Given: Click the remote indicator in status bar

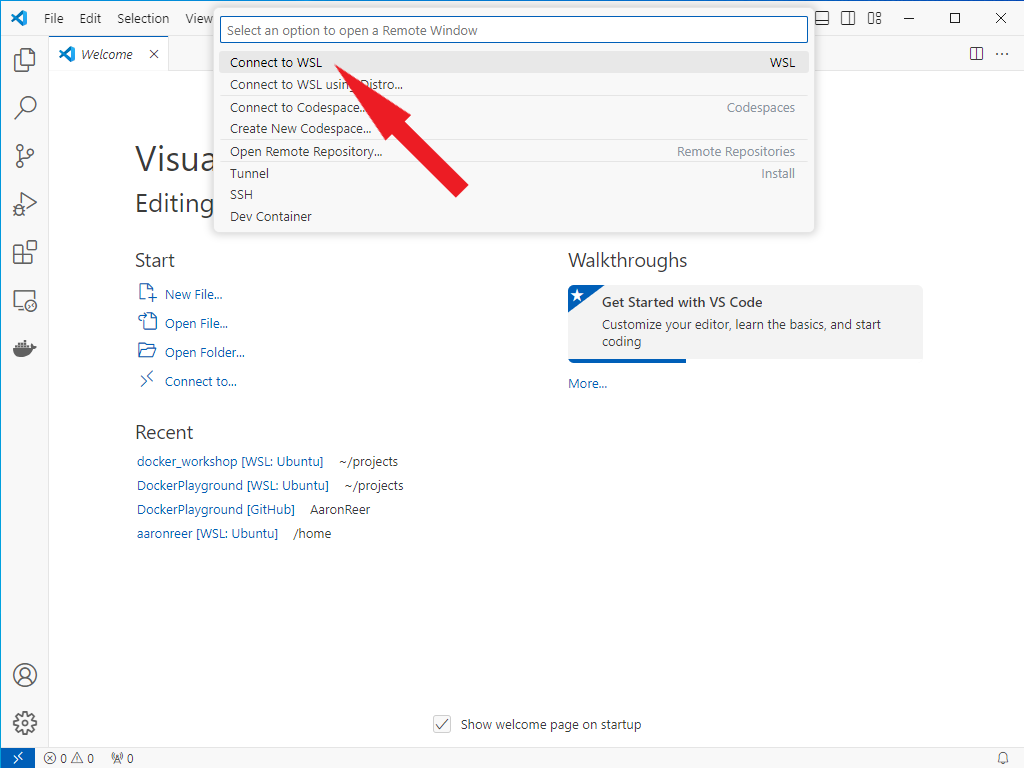Looking at the screenshot, I should 16,757.
